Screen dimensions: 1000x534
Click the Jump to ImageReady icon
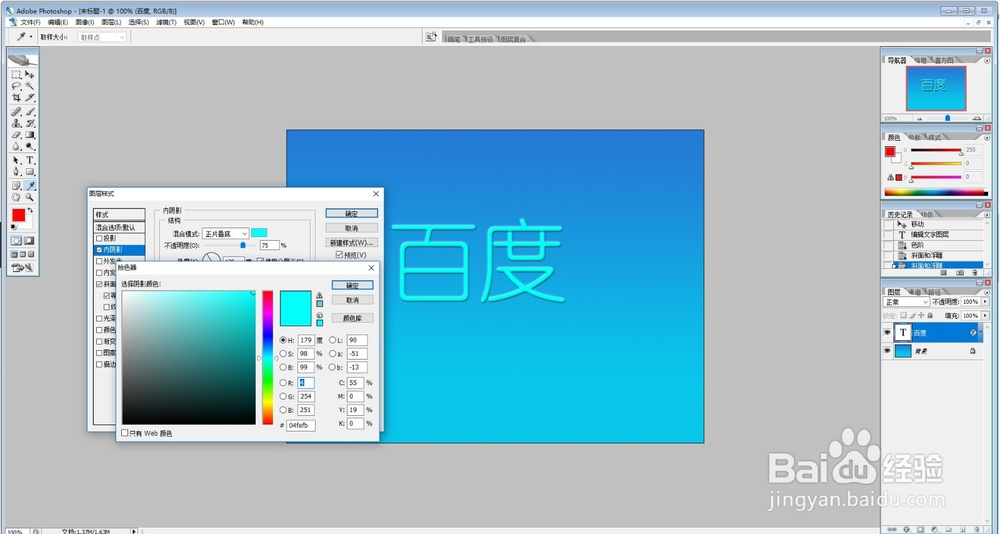(x=23, y=268)
